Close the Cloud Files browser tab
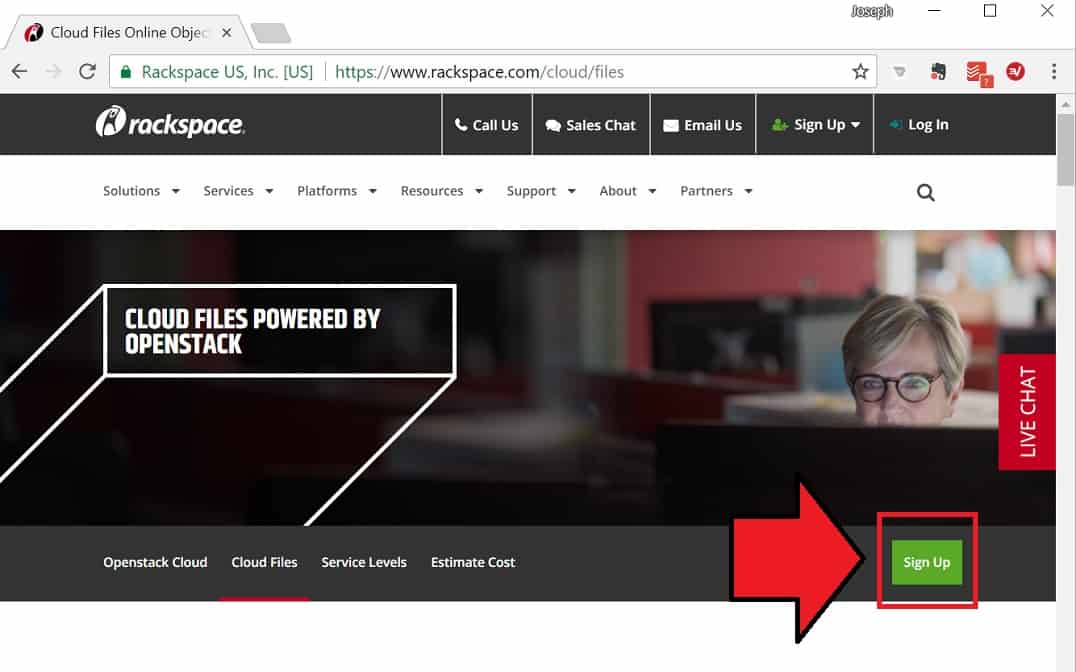The width and height of the screenshot is (1076, 672). click(x=226, y=32)
